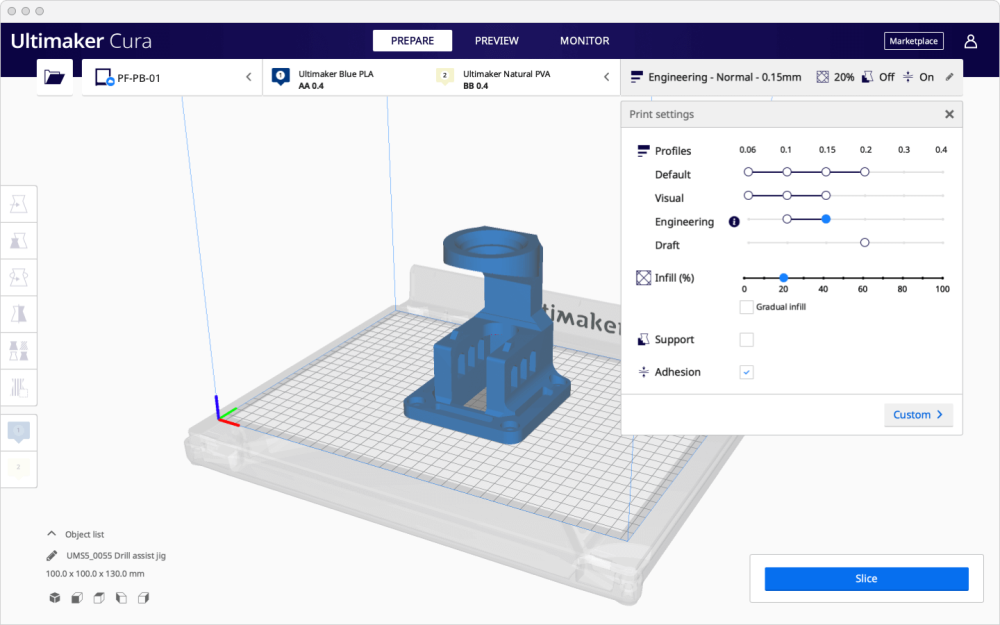Select Visual profile at 0.15 layer height
The width and height of the screenshot is (1000, 625).
[x=826, y=196]
